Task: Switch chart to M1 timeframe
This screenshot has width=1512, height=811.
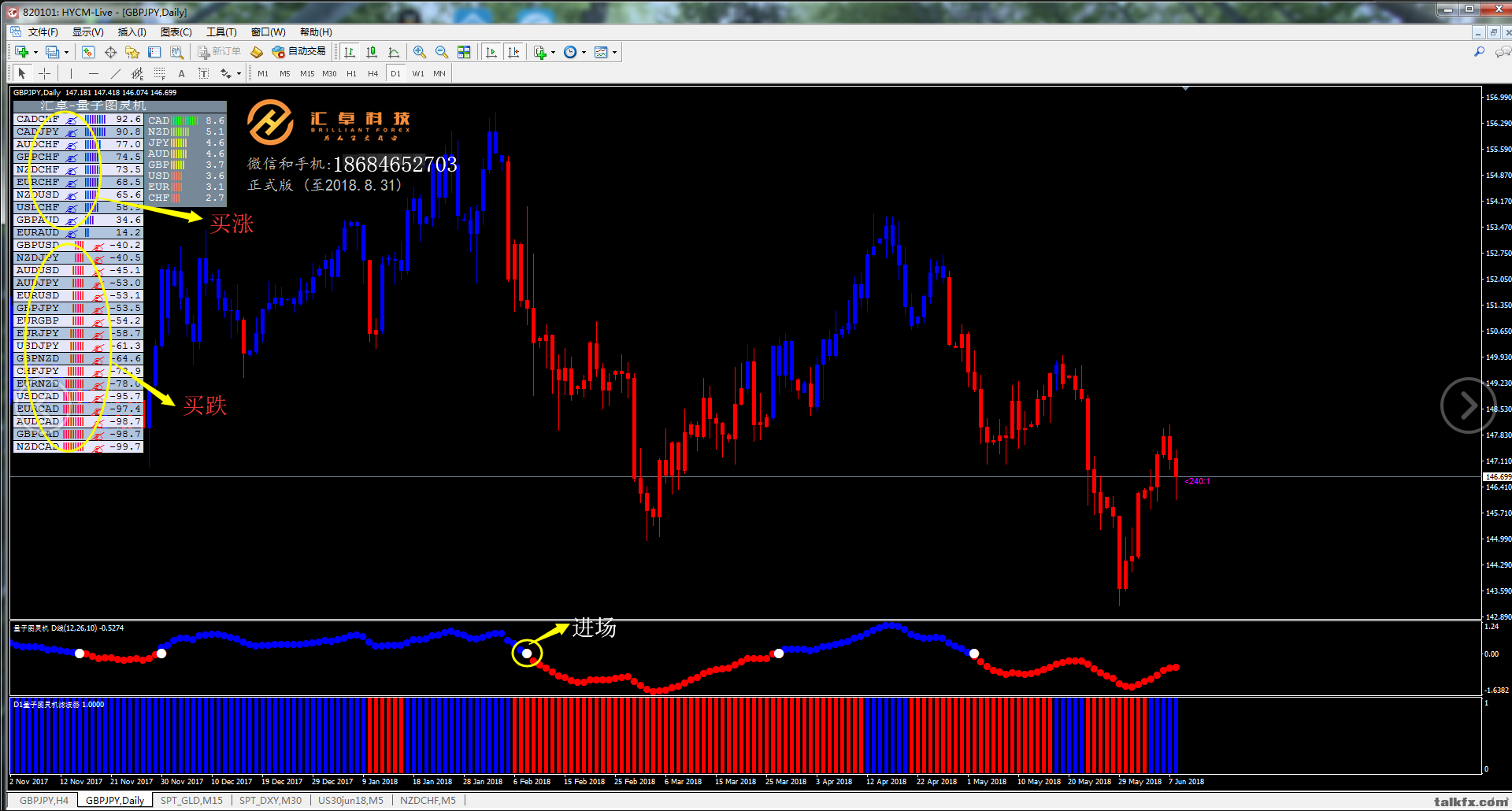Action: 263,73
